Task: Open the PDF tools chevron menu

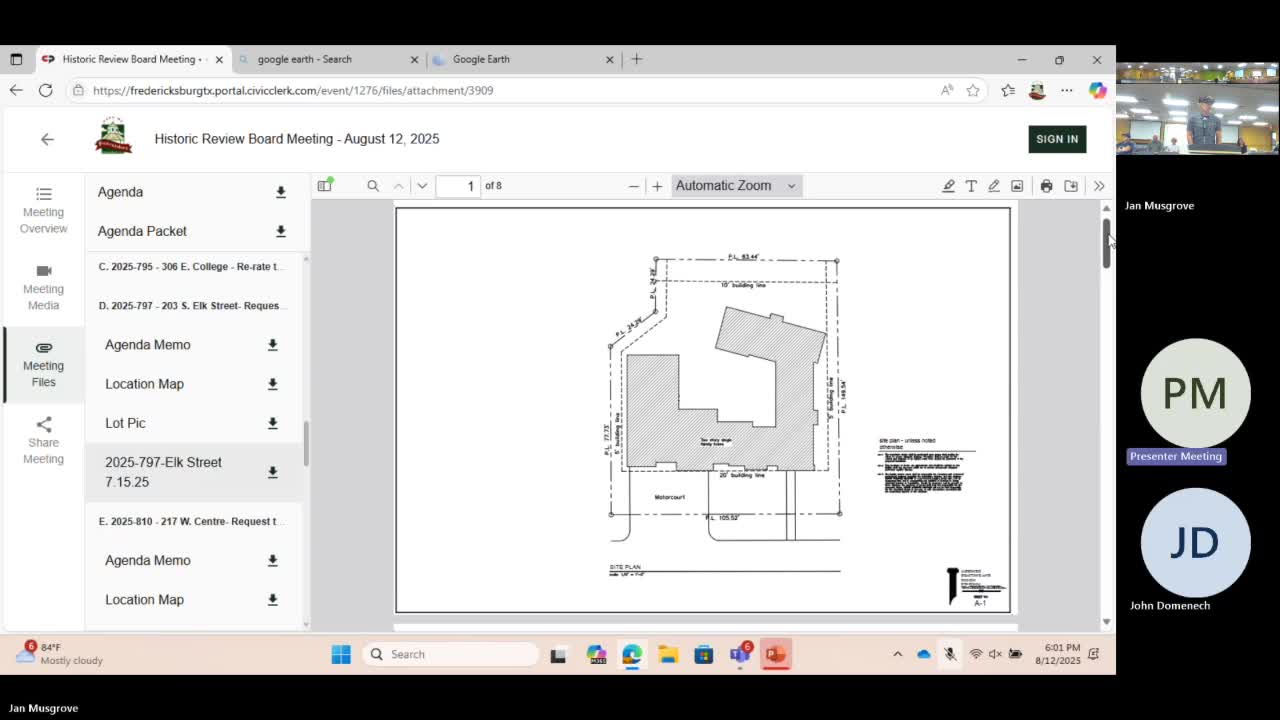Action: click(x=1099, y=186)
